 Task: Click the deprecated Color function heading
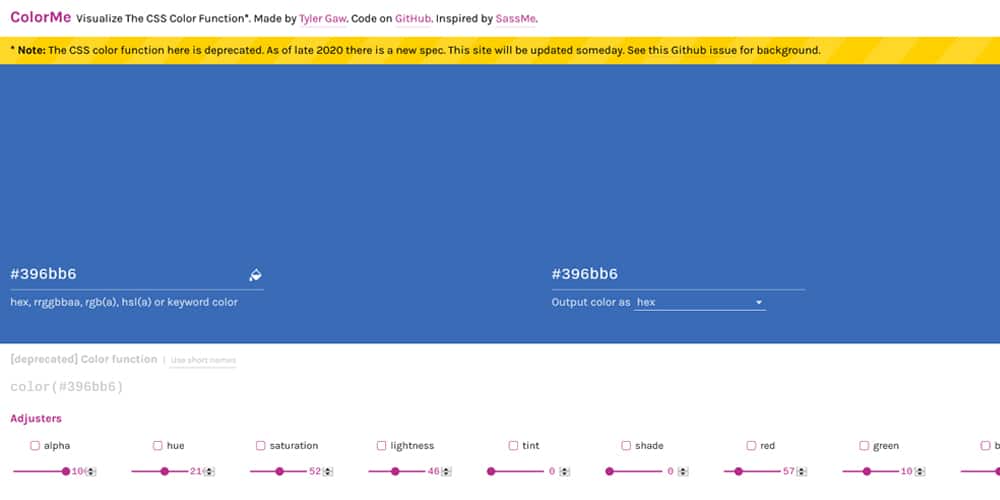84,360
